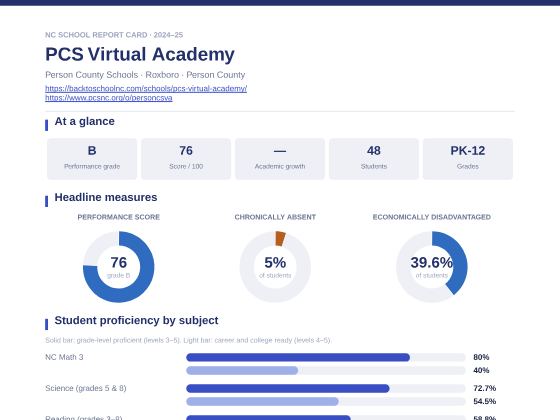This screenshot has width=560, height=420.
Task: Open the pcsnc.org personcsva link
Action: 109,98
